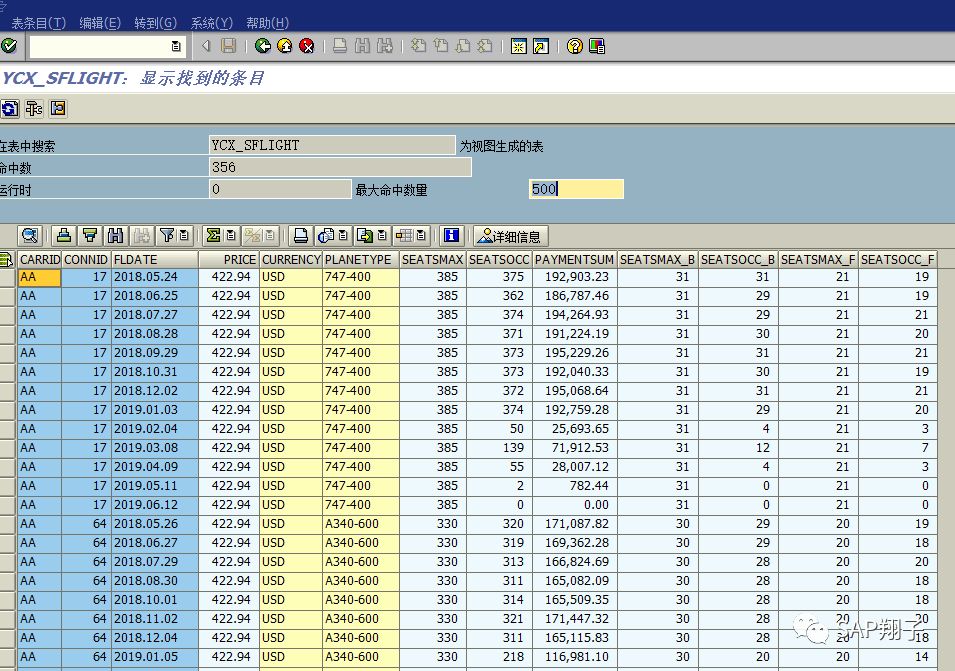This screenshot has height=671, width=955.
Task: Click the green Back arrow icon
Action: (x=263, y=46)
